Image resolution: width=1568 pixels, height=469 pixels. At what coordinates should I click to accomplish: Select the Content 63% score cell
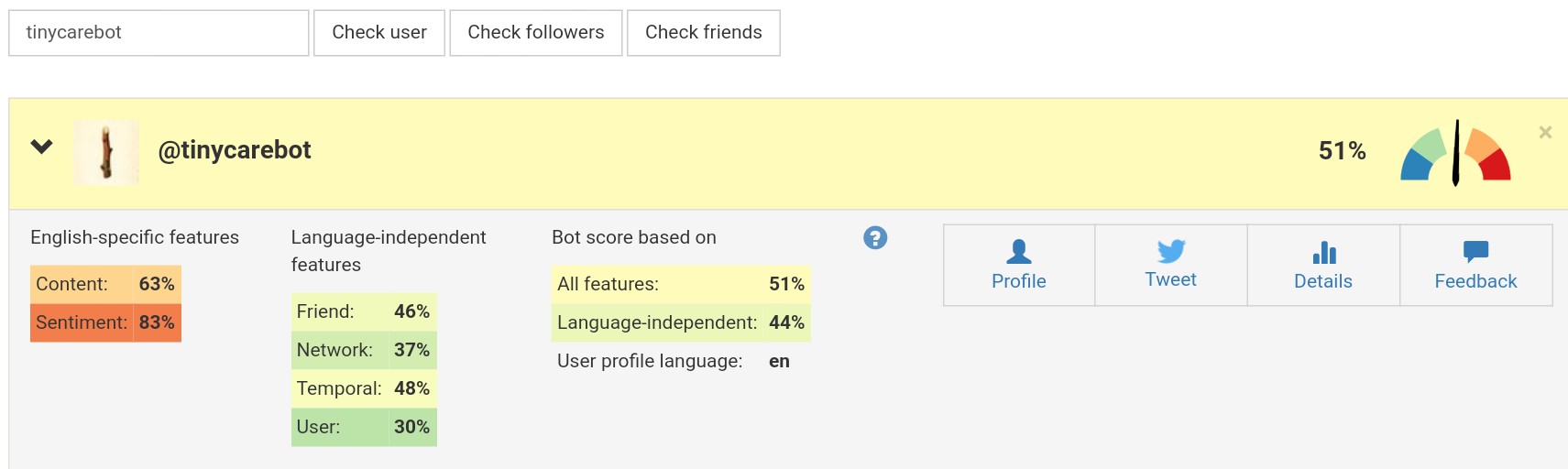coord(105,284)
